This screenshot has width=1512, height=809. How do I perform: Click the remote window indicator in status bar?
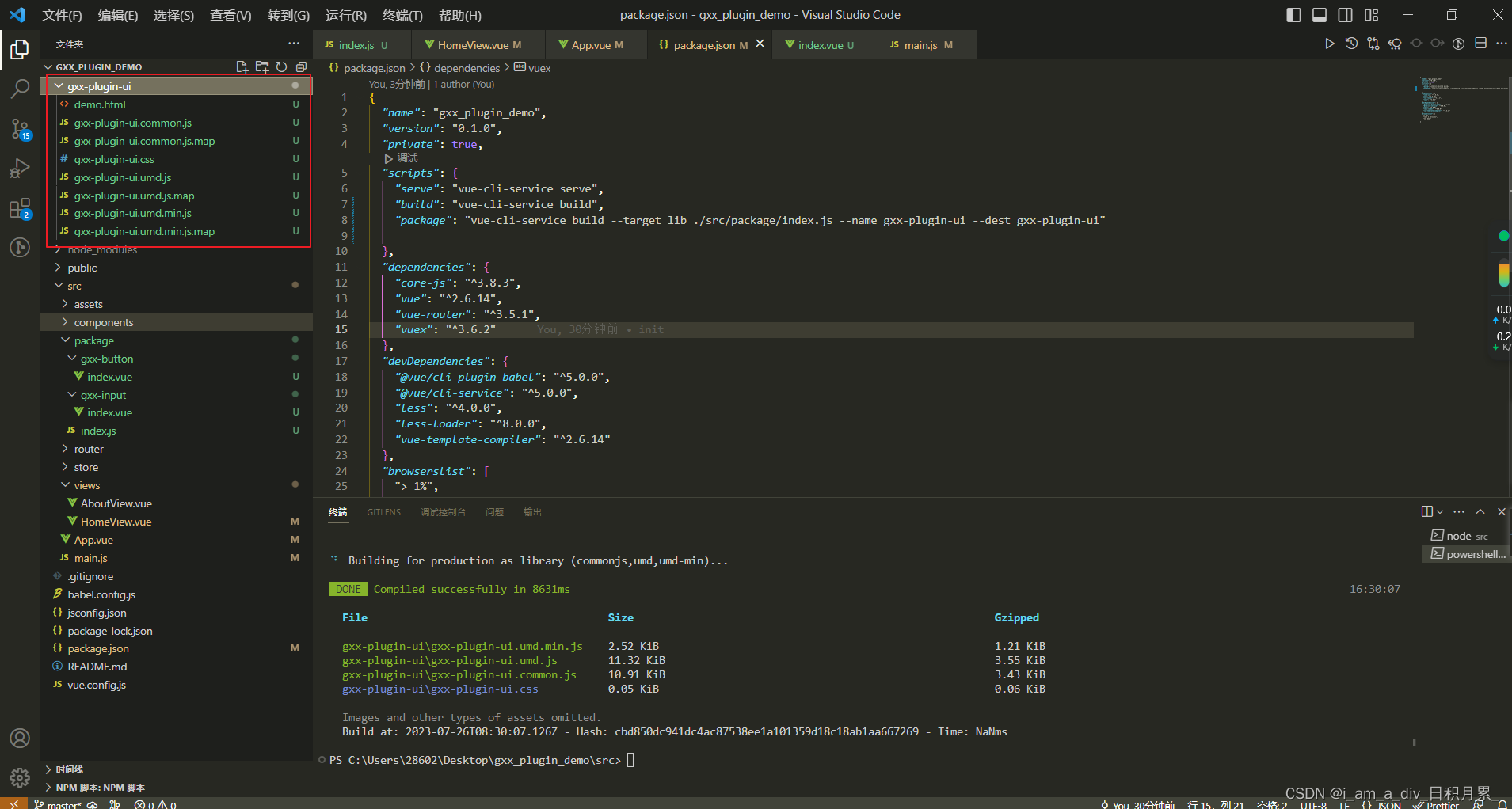(x=13, y=803)
